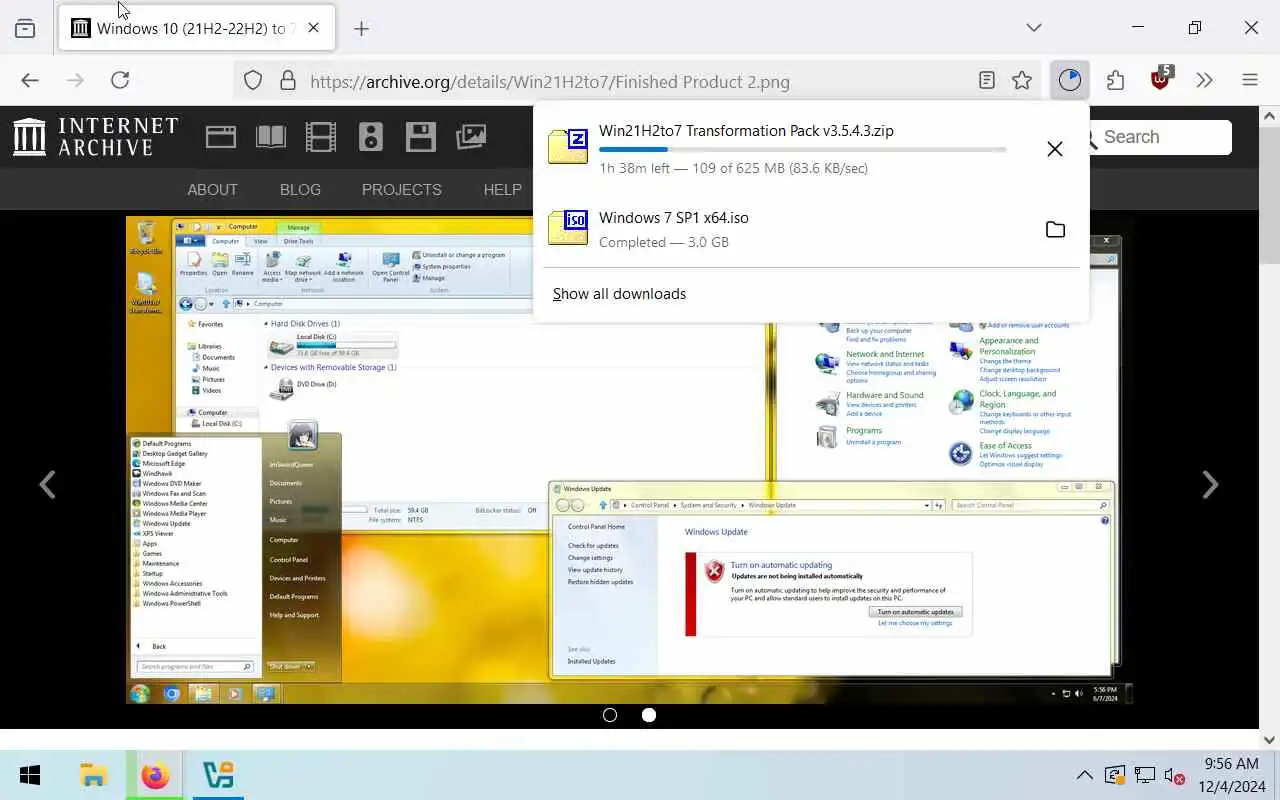This screenshot has width=1280, height=800.
Task: Show next image in carousel
Action: point(1210,485)
